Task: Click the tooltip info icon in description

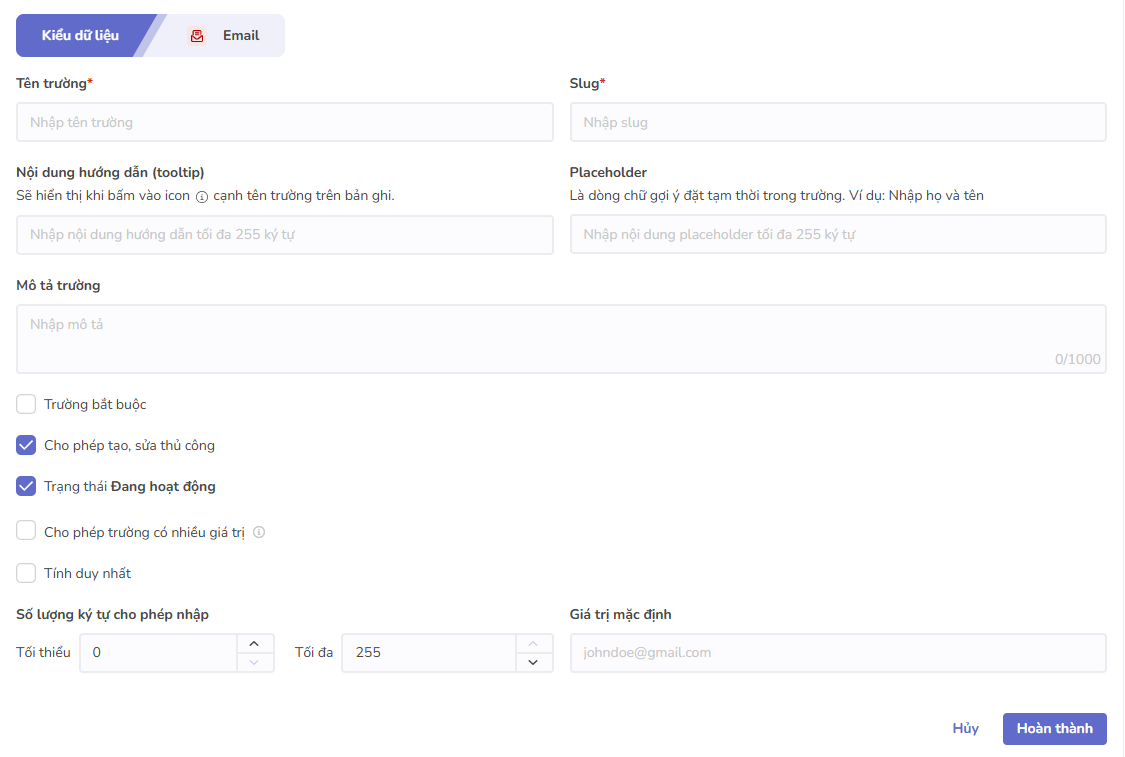Action: tap(201, 196)
